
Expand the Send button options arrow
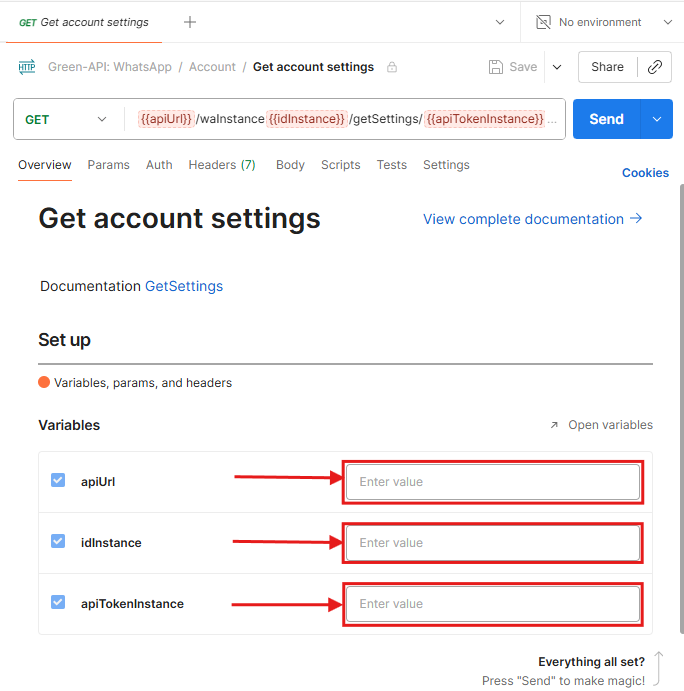coord(657,119)
